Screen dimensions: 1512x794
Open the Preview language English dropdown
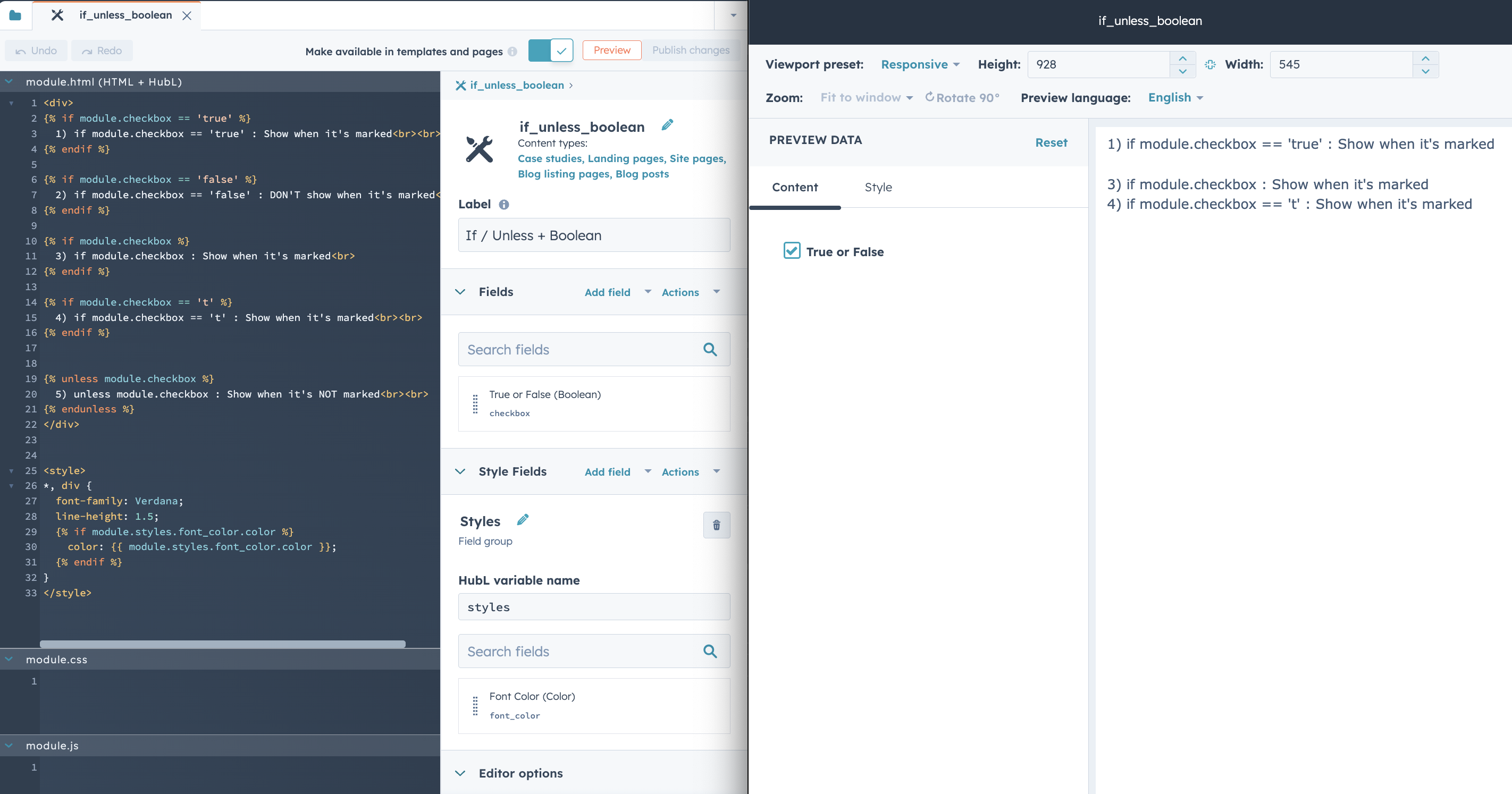pyautogui.click(x=1175, y=97)
